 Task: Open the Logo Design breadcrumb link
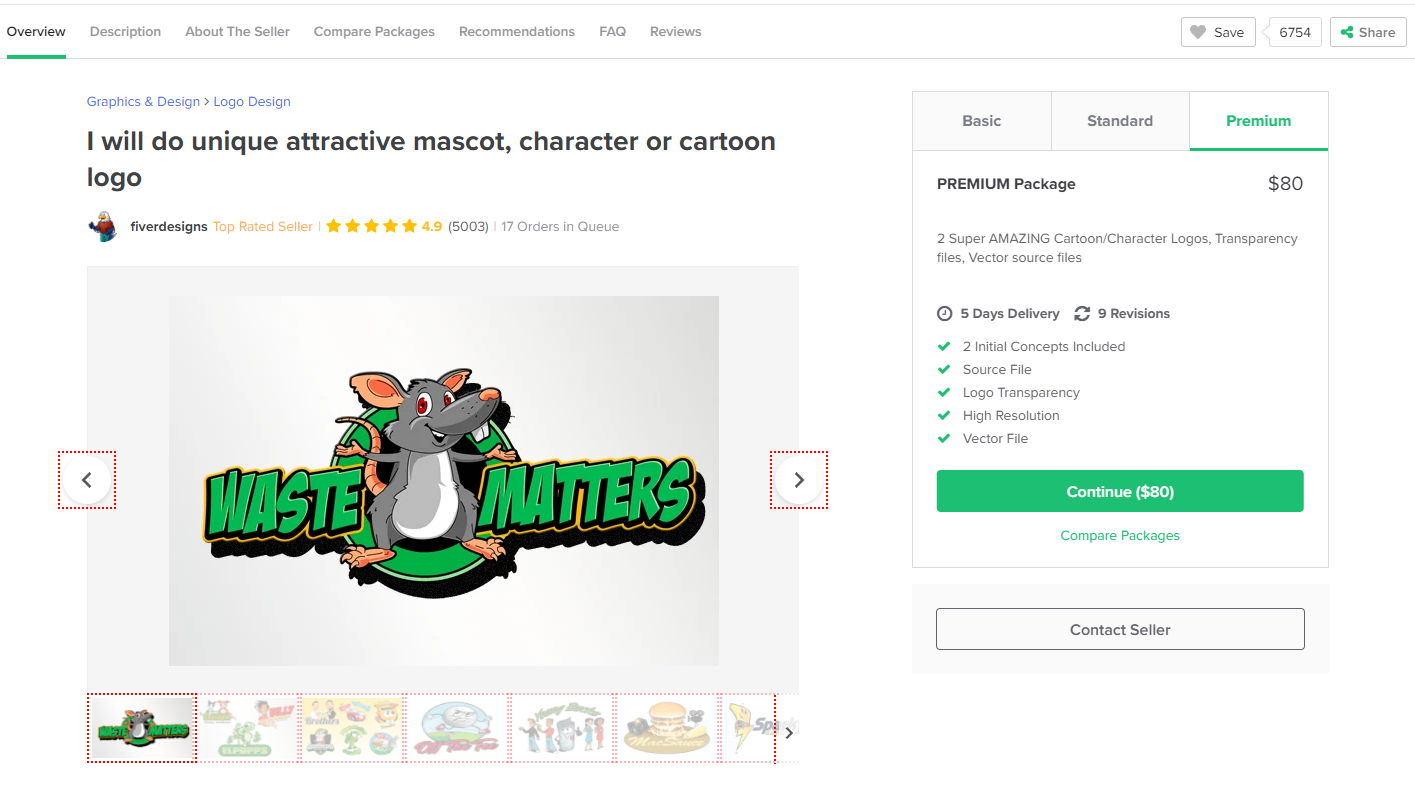tap(252, 102)
